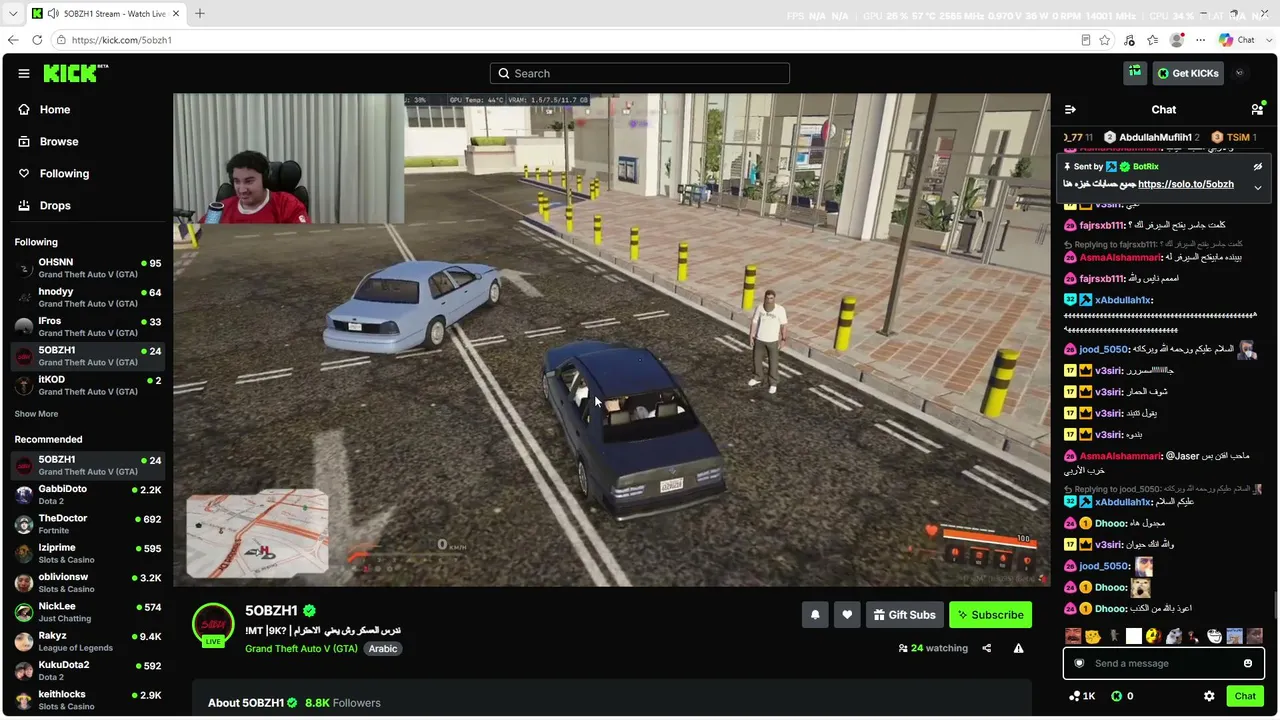This screenshot has height=720, width=1280.
Task: Go back in the browser
Action: click(x=13, y=40)
